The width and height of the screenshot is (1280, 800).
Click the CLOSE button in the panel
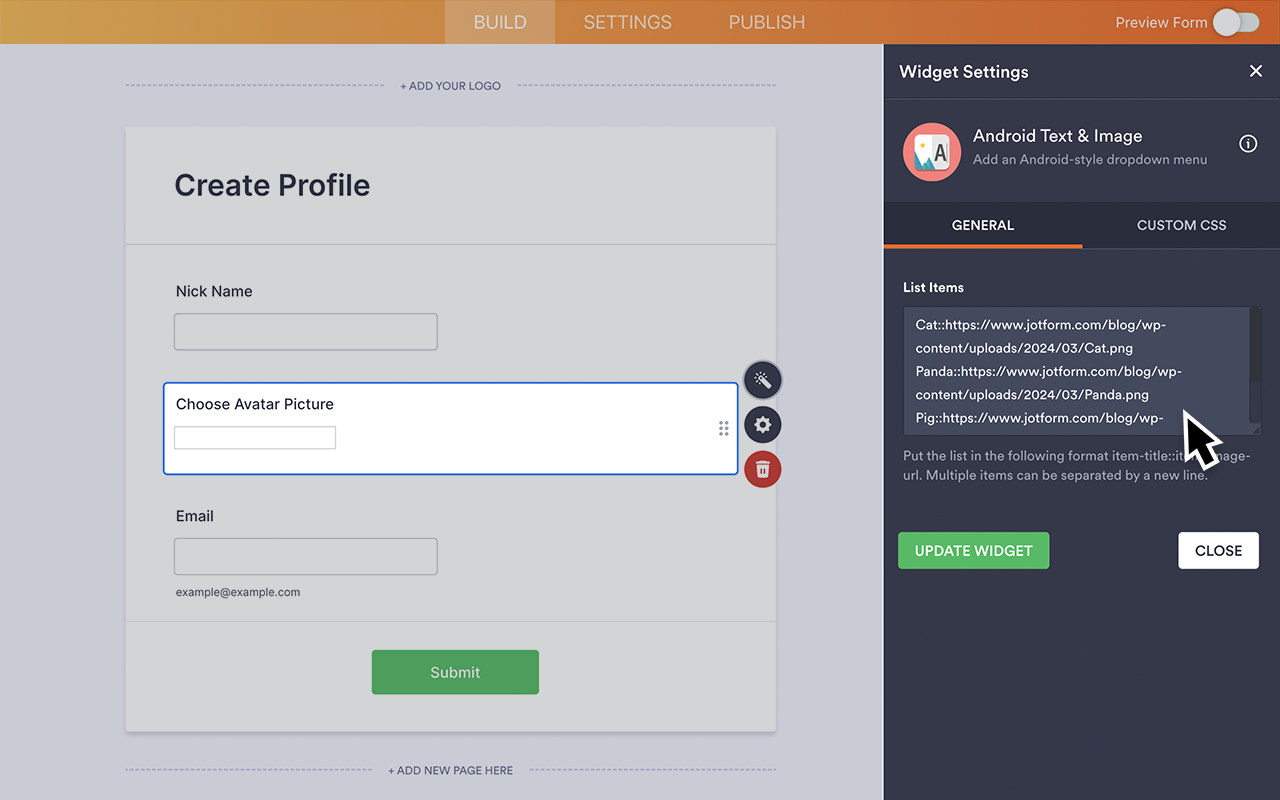1218,550
